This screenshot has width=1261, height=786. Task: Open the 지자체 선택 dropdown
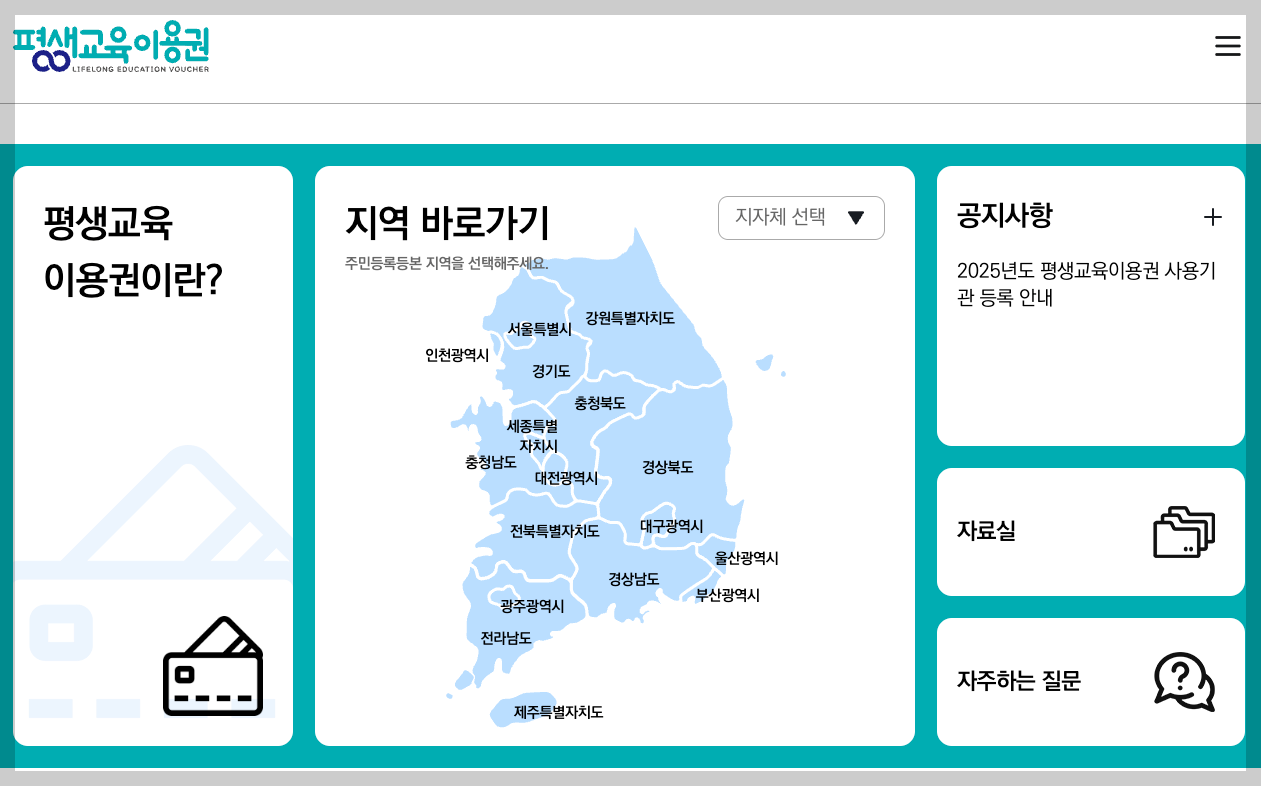click(800, 218)
